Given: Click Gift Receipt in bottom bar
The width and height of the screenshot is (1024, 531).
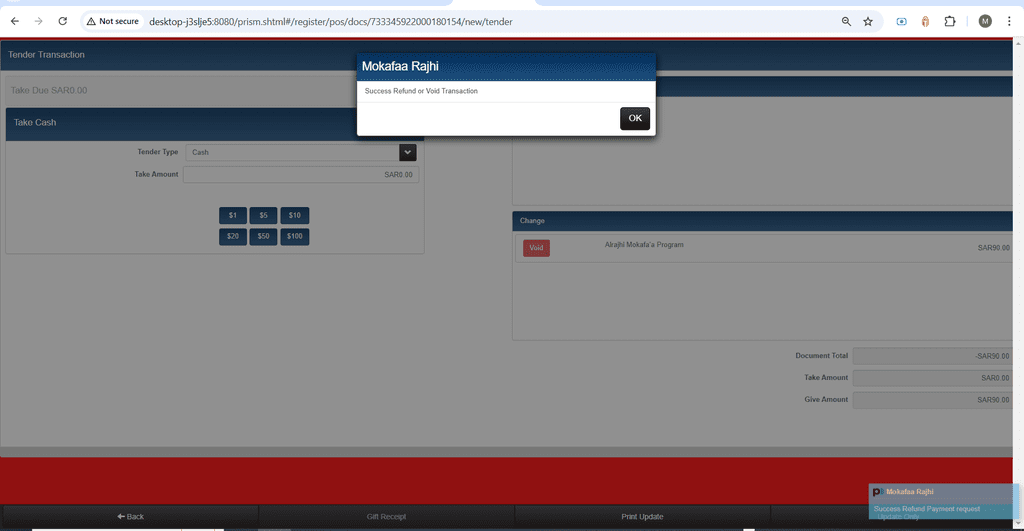Looking at the screenshot, I should pyautogui.click(x=386, y=517).
